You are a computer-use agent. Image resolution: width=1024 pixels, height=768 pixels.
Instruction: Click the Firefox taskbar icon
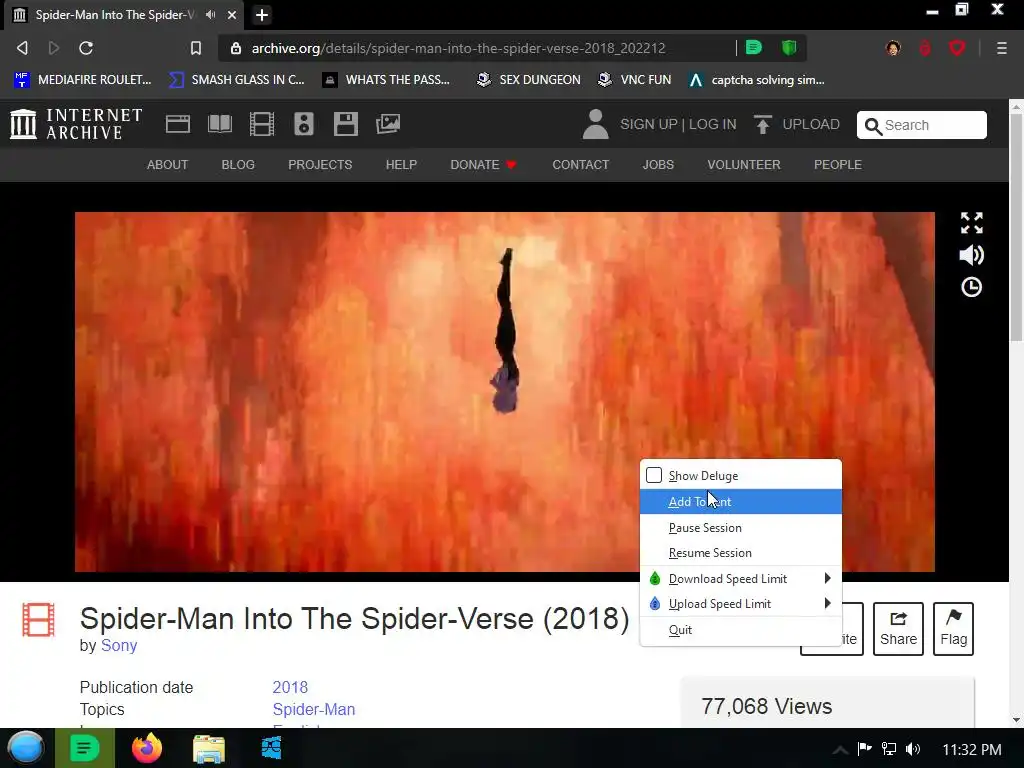click(147, 748)
